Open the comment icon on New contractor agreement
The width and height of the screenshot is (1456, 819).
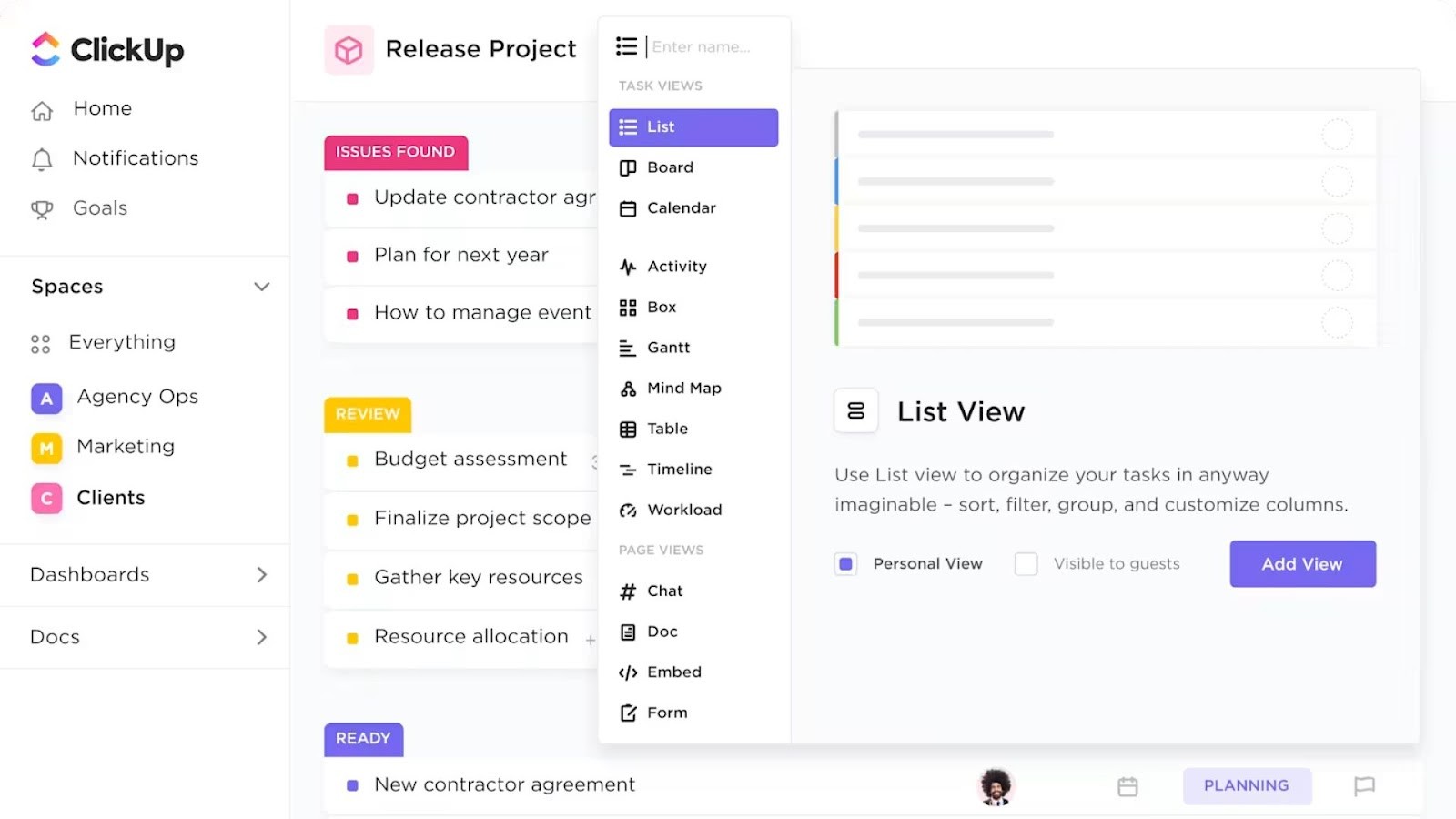coord(1364,785)
